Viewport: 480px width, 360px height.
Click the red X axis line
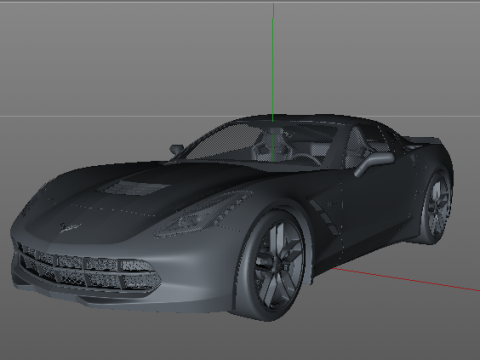coord(406,279)
